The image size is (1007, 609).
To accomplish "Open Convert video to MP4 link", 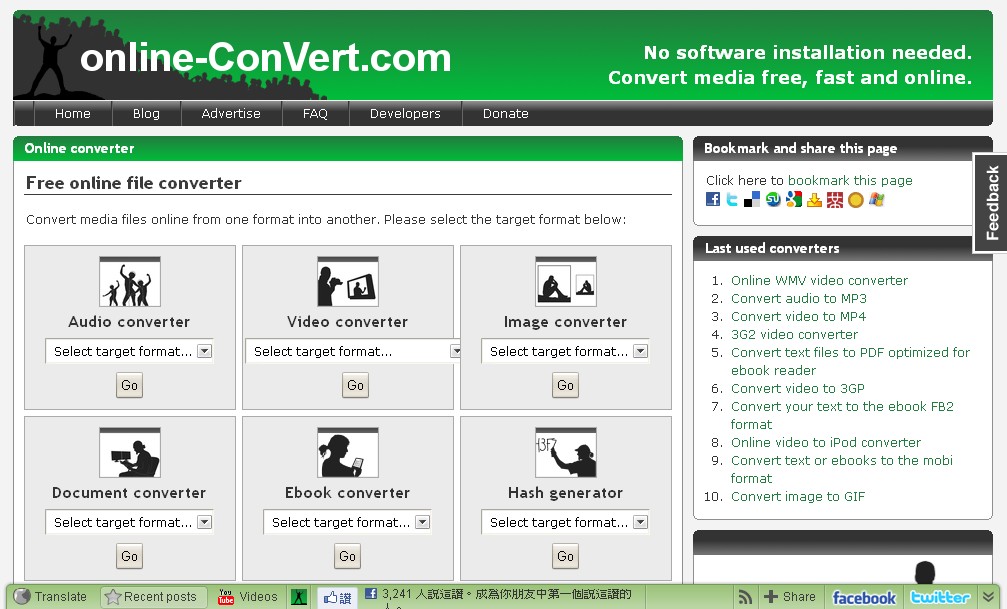I will 798,317.
